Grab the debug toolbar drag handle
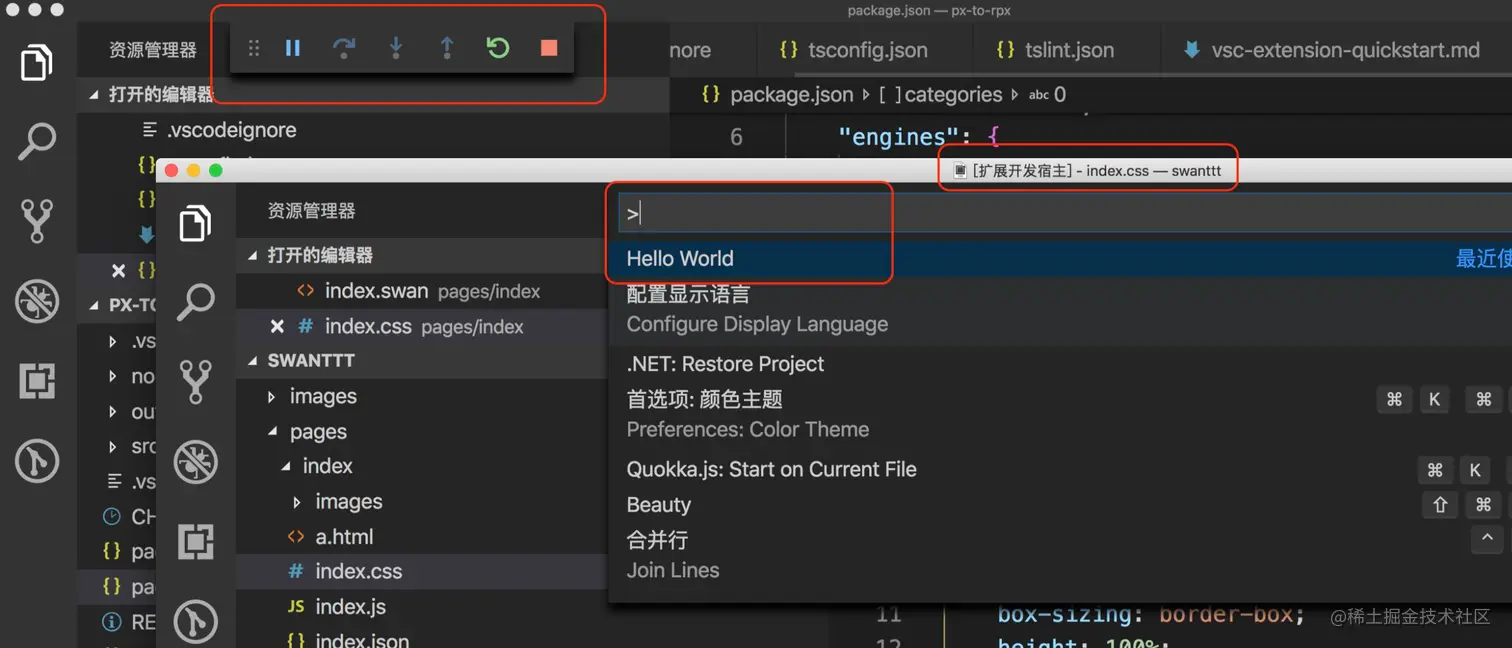This screenshot has width=1512, height=648. click(254, 48)
